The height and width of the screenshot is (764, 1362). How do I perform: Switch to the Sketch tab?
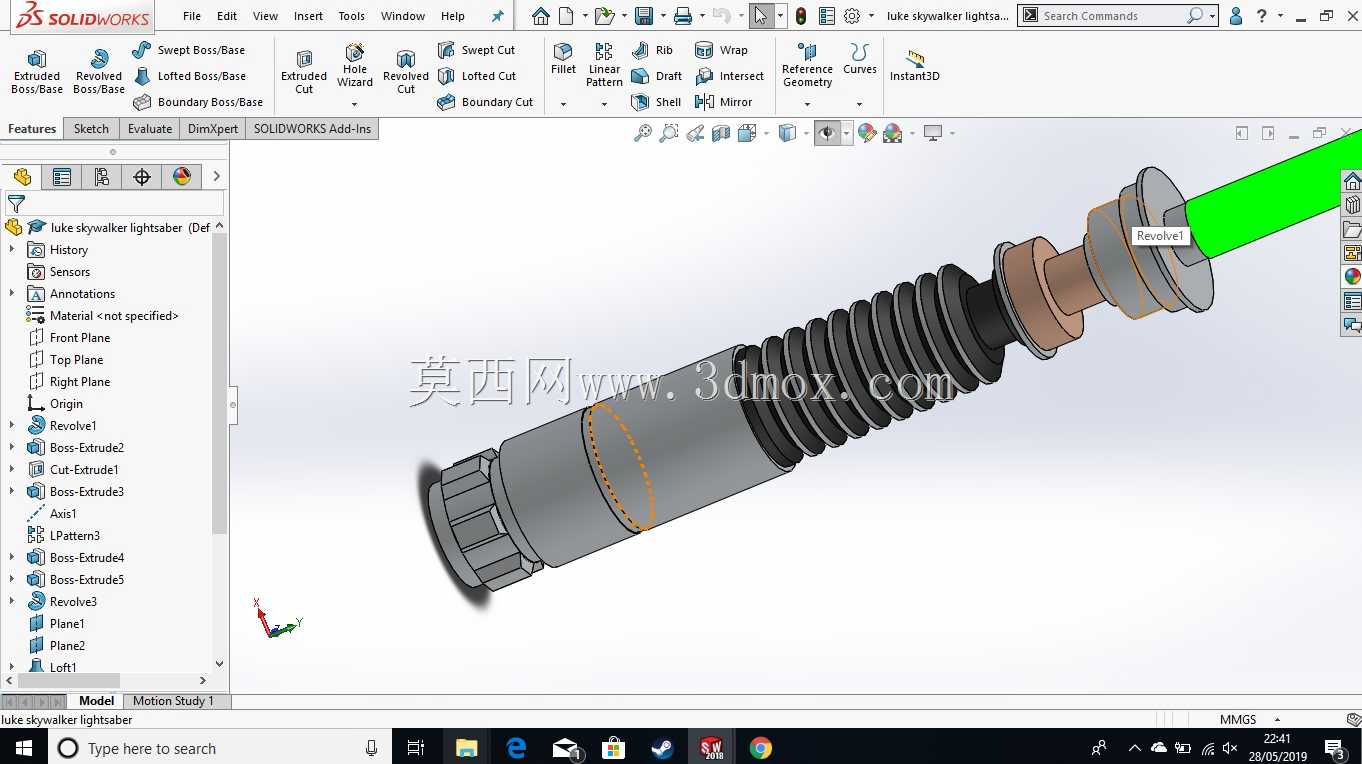pos(91,129)
